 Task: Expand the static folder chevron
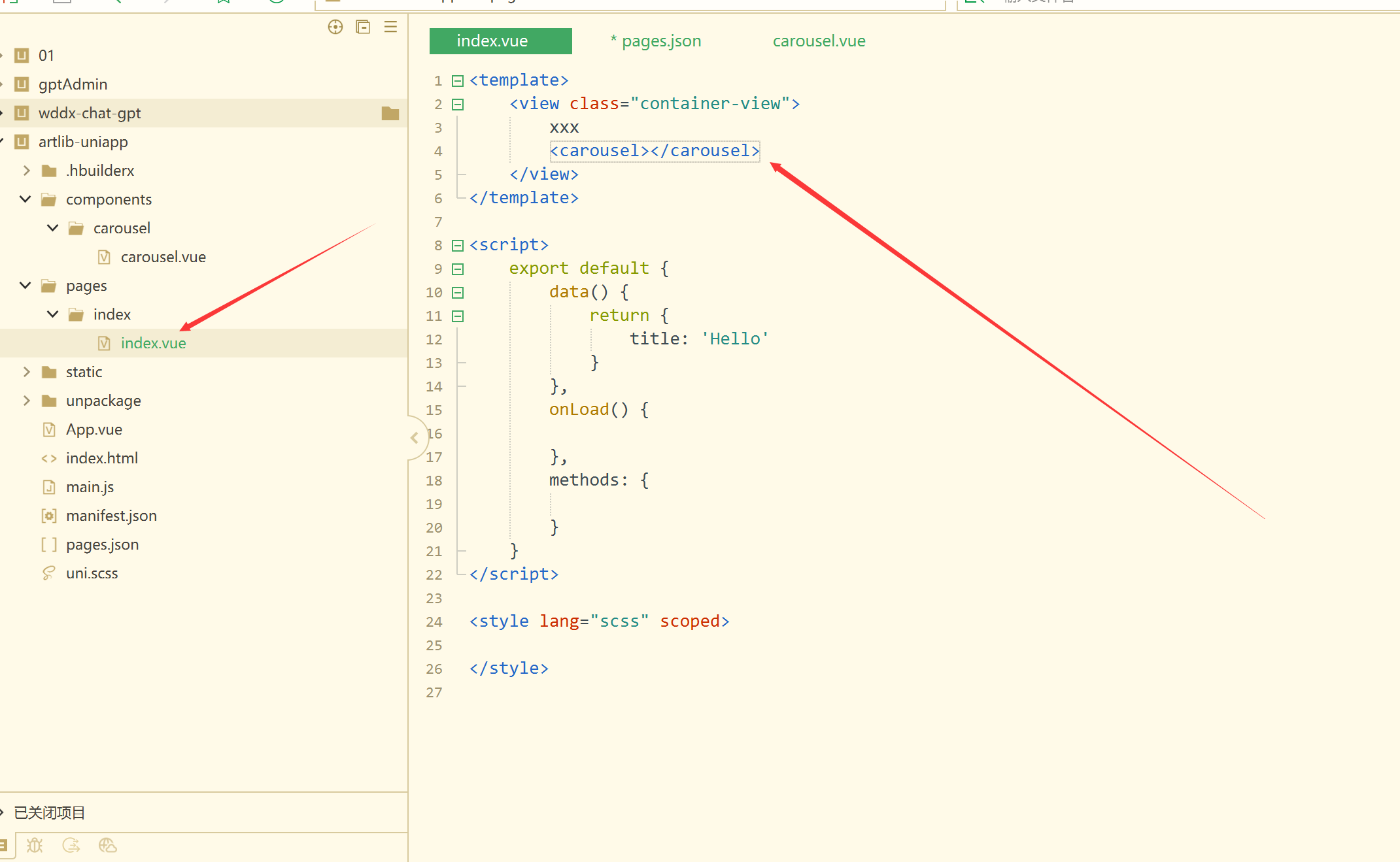[x=26, y=372]
